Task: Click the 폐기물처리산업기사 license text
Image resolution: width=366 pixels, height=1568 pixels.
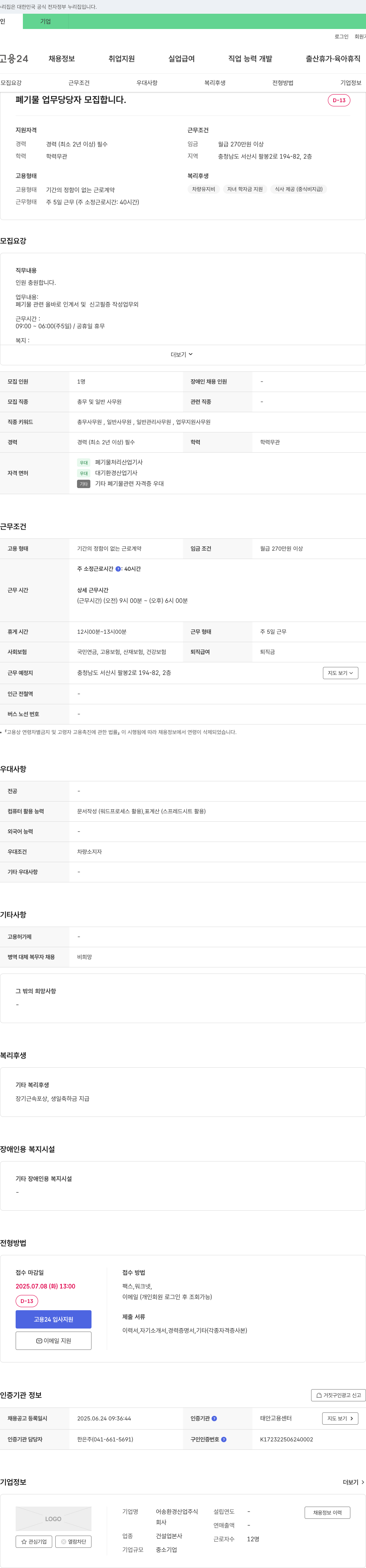Action: point(119,462)
